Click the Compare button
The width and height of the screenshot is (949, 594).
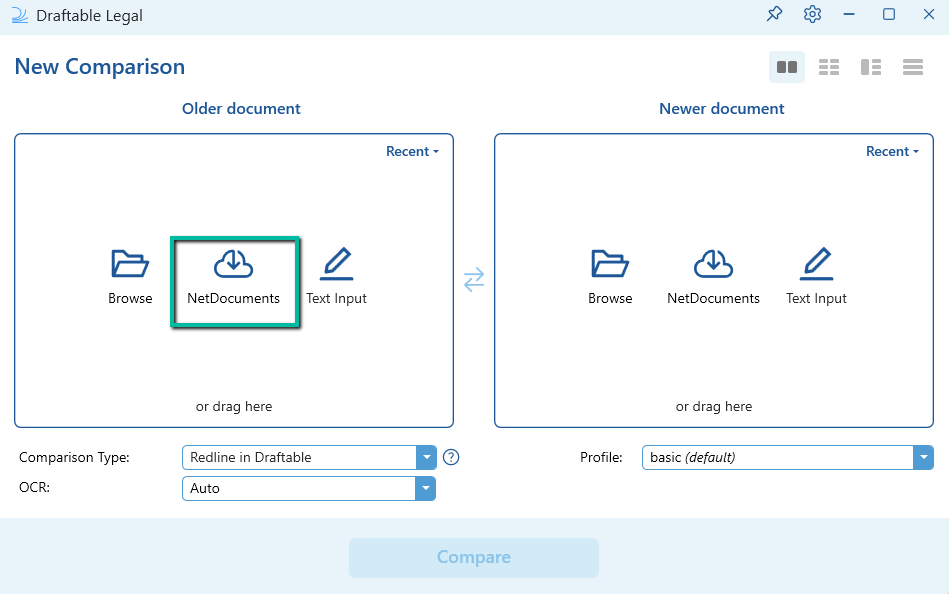tap(474, 558)
